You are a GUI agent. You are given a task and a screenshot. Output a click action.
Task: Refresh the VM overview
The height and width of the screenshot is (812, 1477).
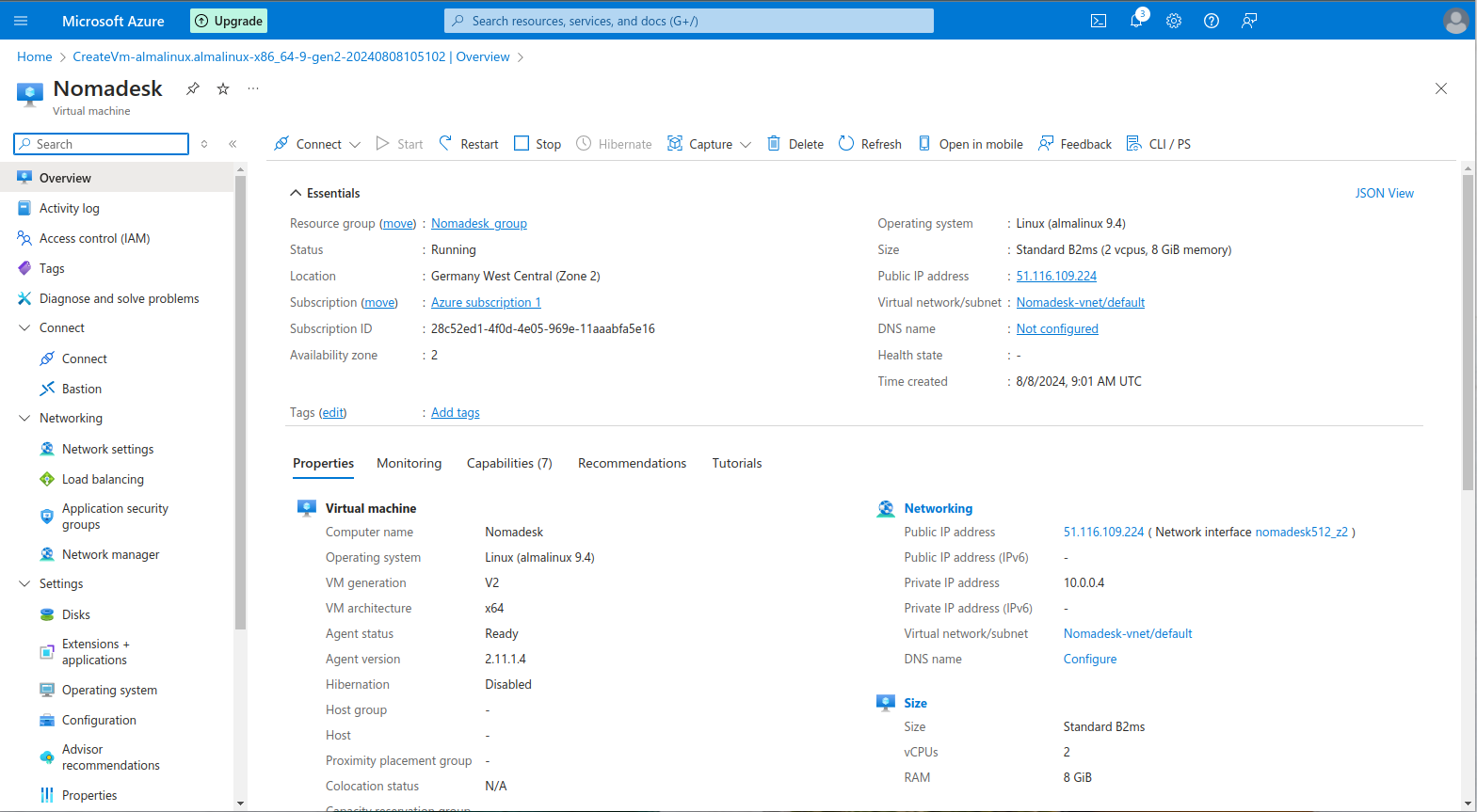pos(870,144)
